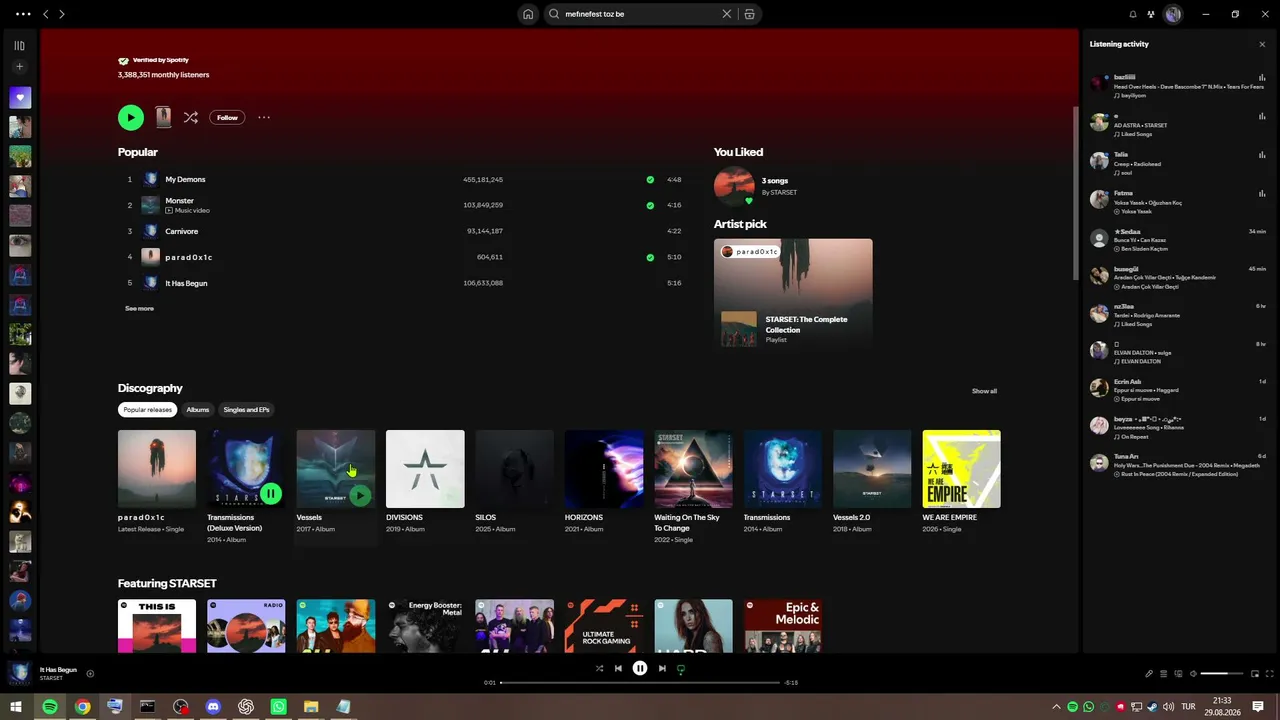Open the notifications bell
Viewport: 1280px width, 720px height.
[x=1133, y=14]
